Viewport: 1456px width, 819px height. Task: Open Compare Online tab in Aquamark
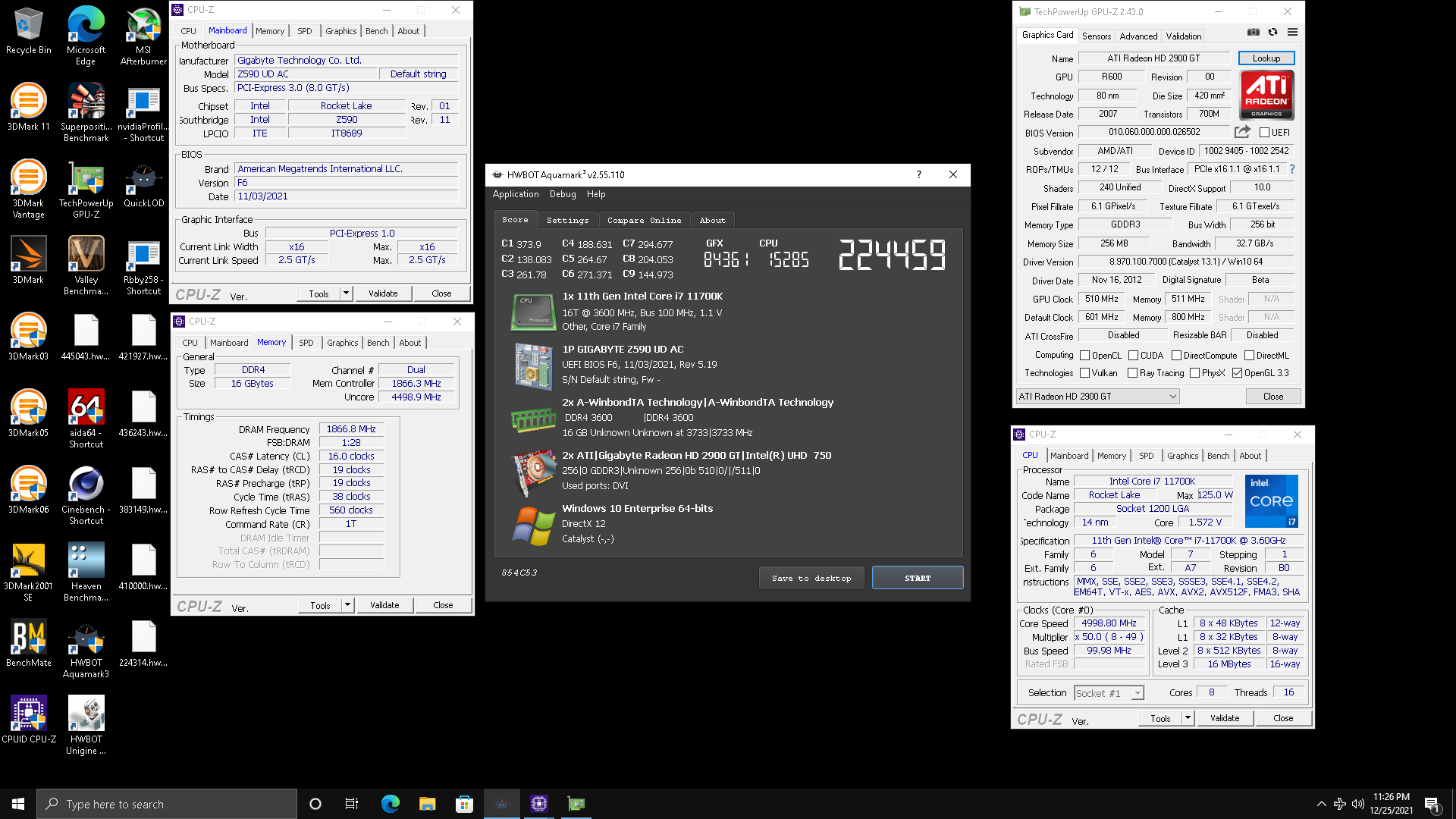point(644,220)
